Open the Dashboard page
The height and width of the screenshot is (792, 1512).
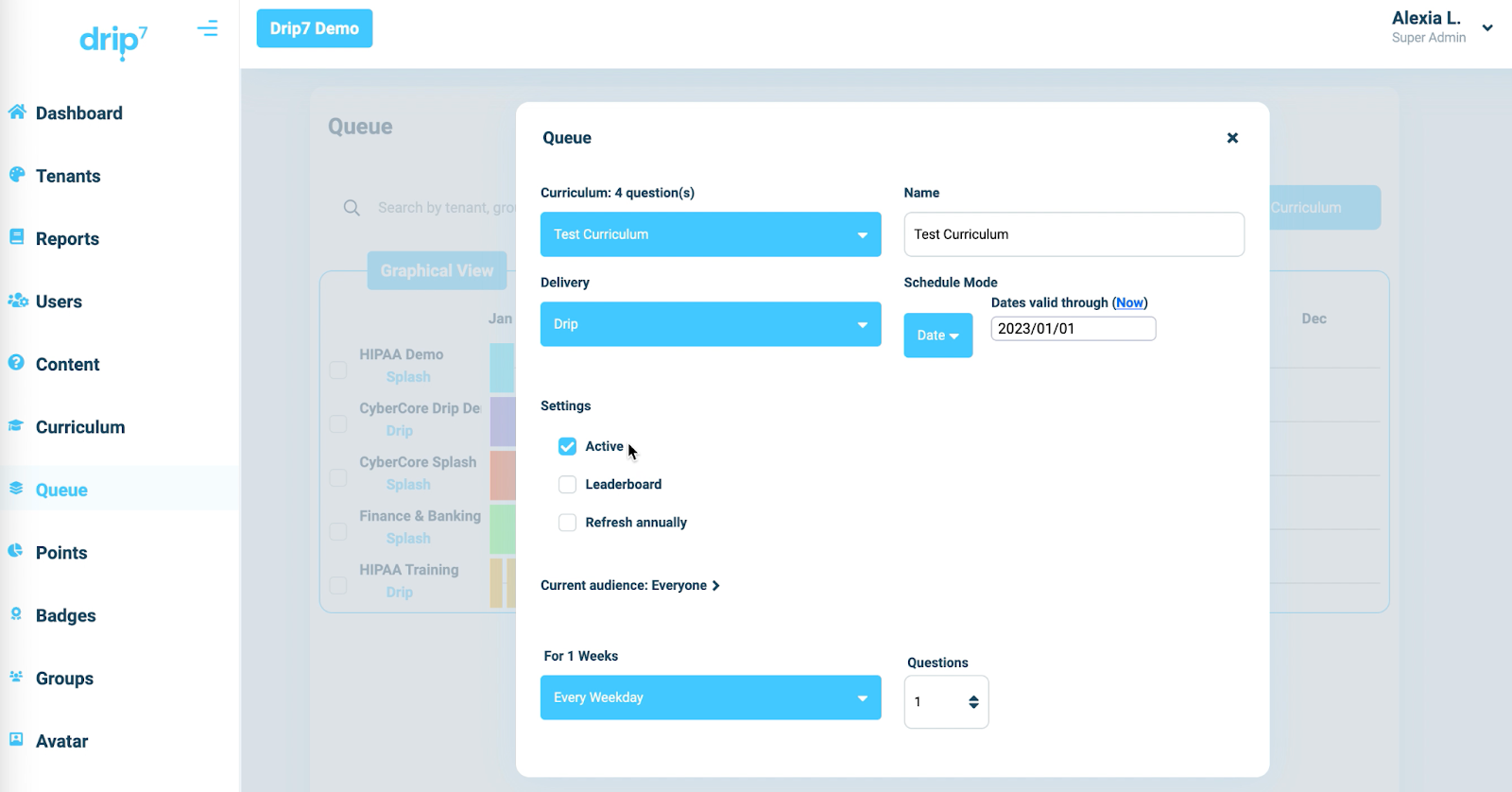(79, 113)
